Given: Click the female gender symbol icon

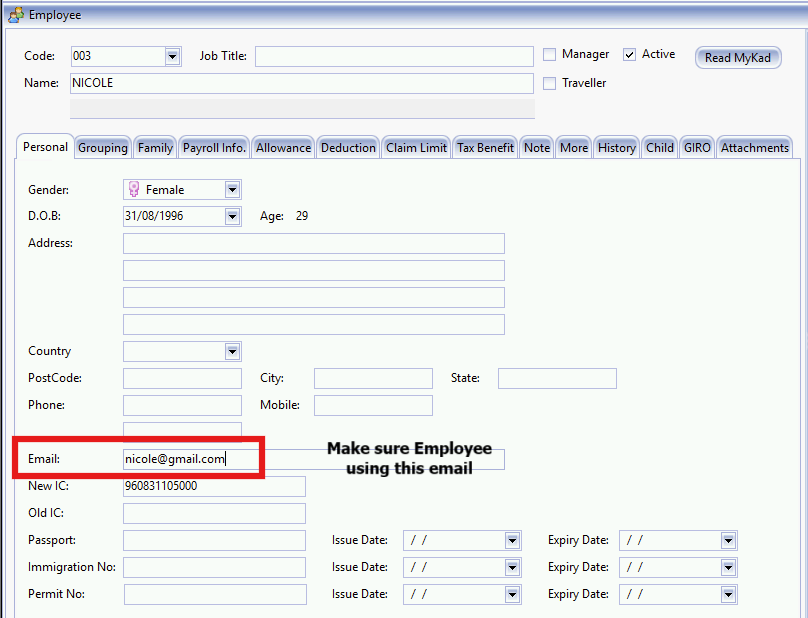Looking at the screenshot, I should point(133,189).
